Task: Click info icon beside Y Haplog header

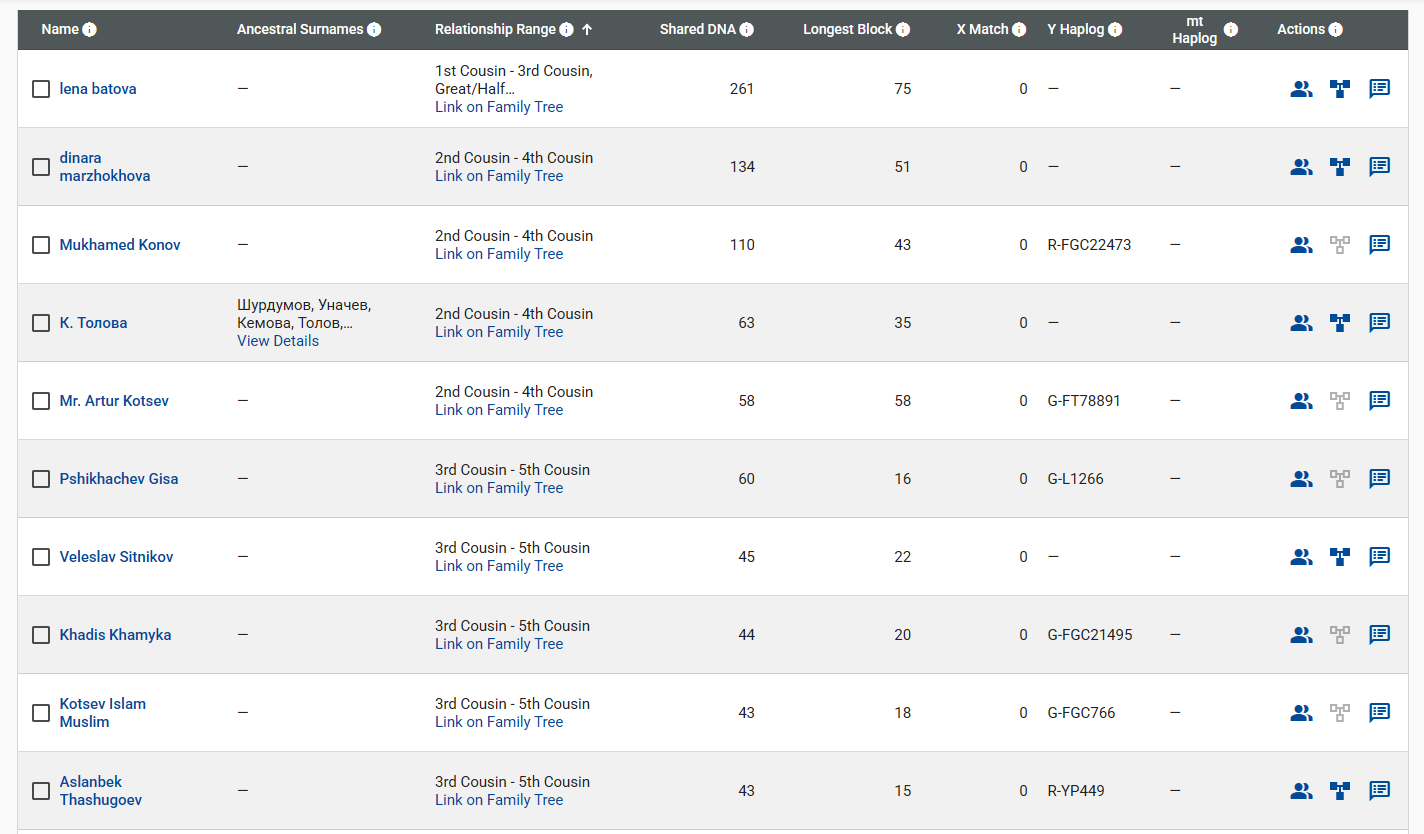Action: coord(1115,30)
